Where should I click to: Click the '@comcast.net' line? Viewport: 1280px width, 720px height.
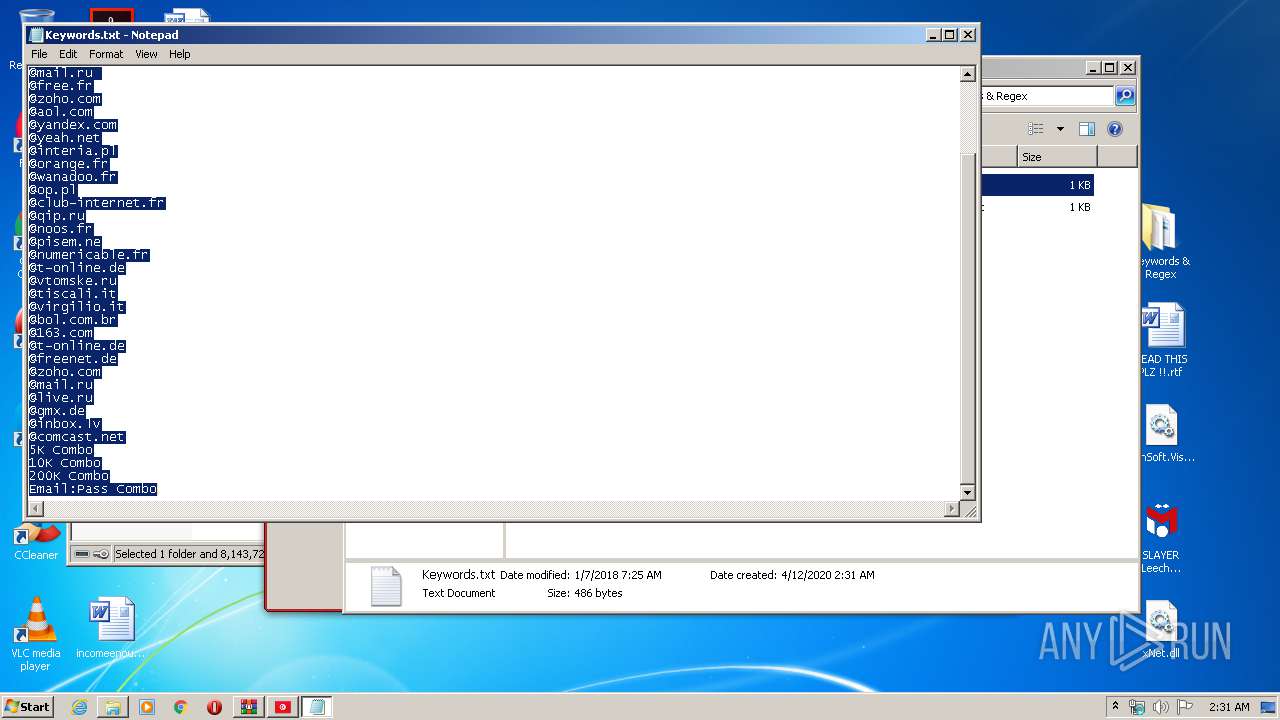point(77,437)
